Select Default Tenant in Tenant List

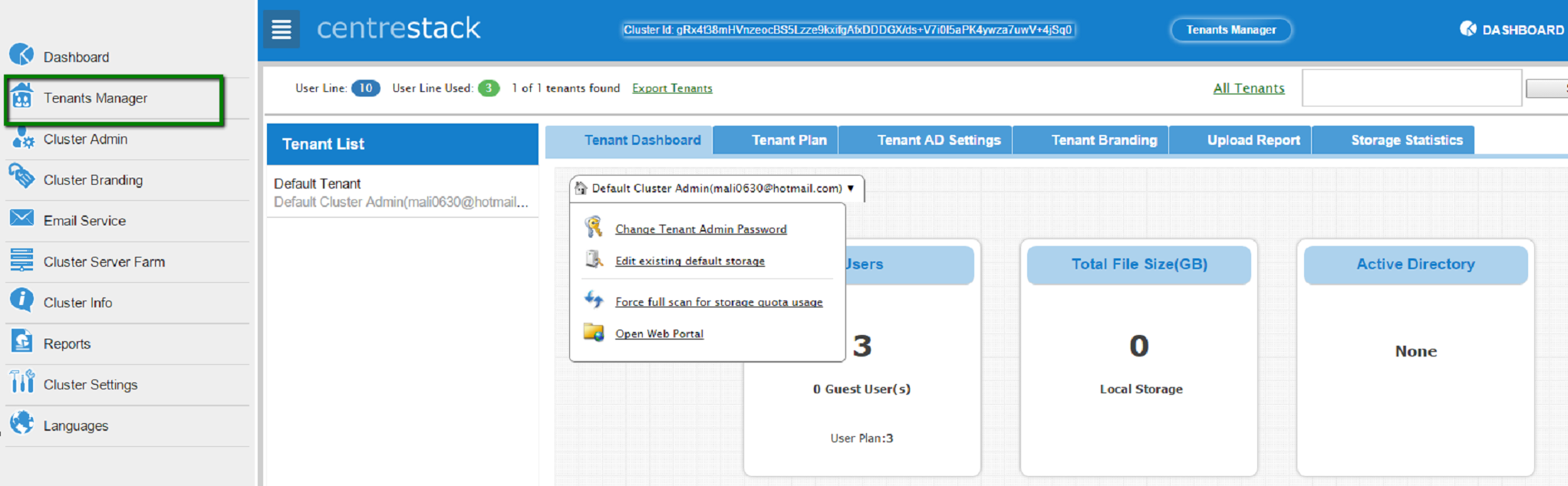(x=402, y=192)
